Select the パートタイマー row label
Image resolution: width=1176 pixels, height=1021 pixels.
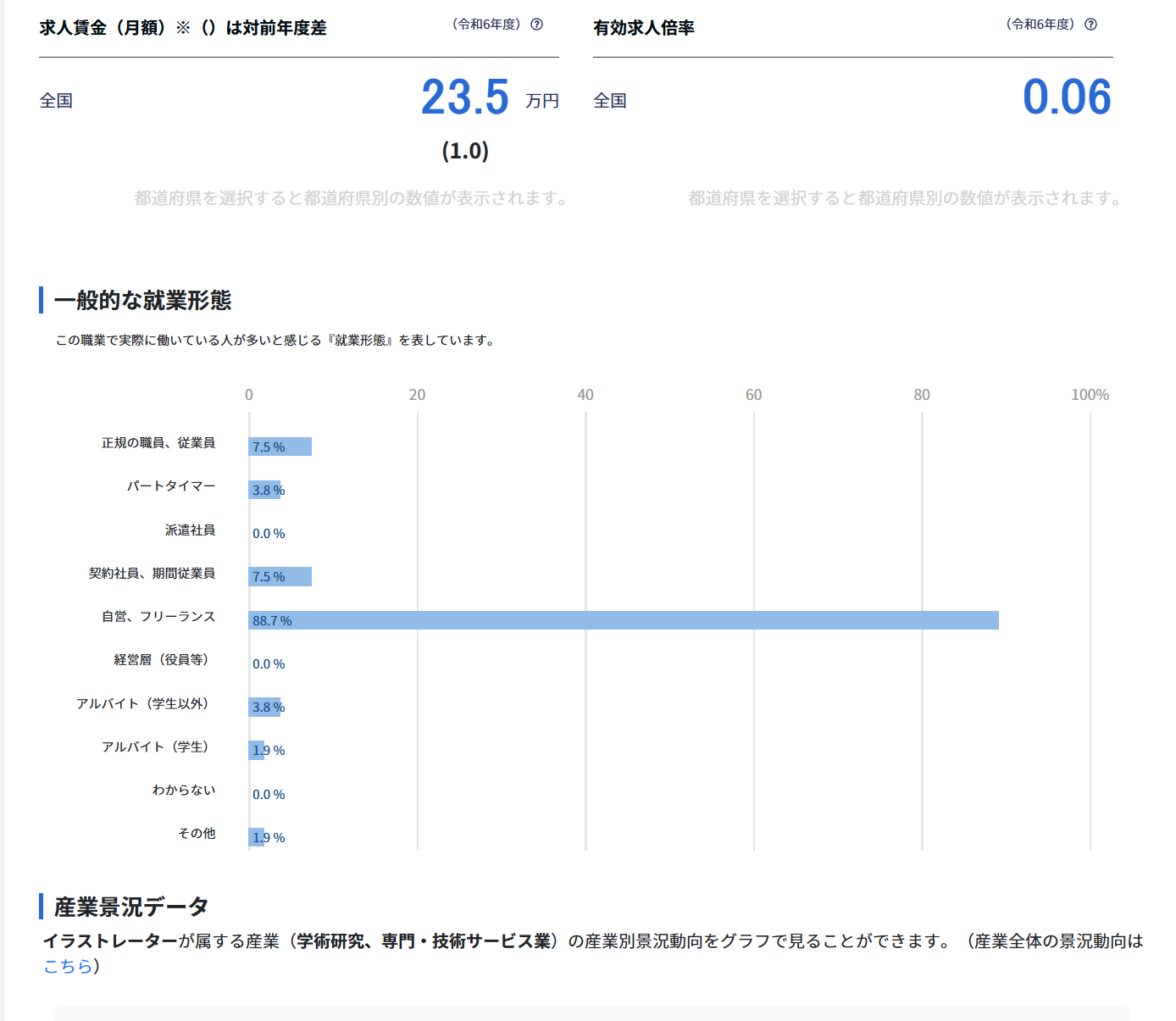tap(171, 486)
